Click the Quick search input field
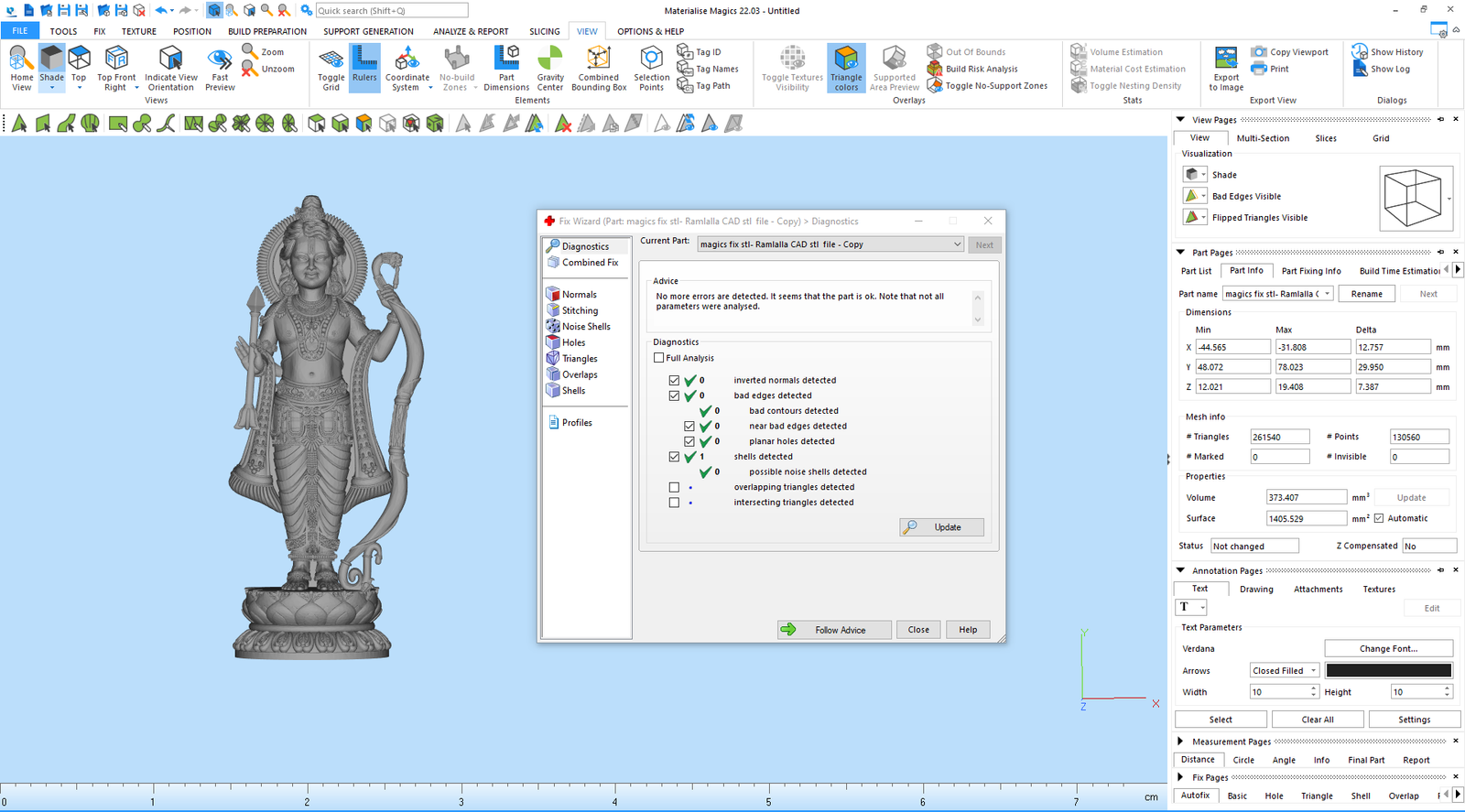The height and width of the screenshot is (812, 1465). (391, 11)
